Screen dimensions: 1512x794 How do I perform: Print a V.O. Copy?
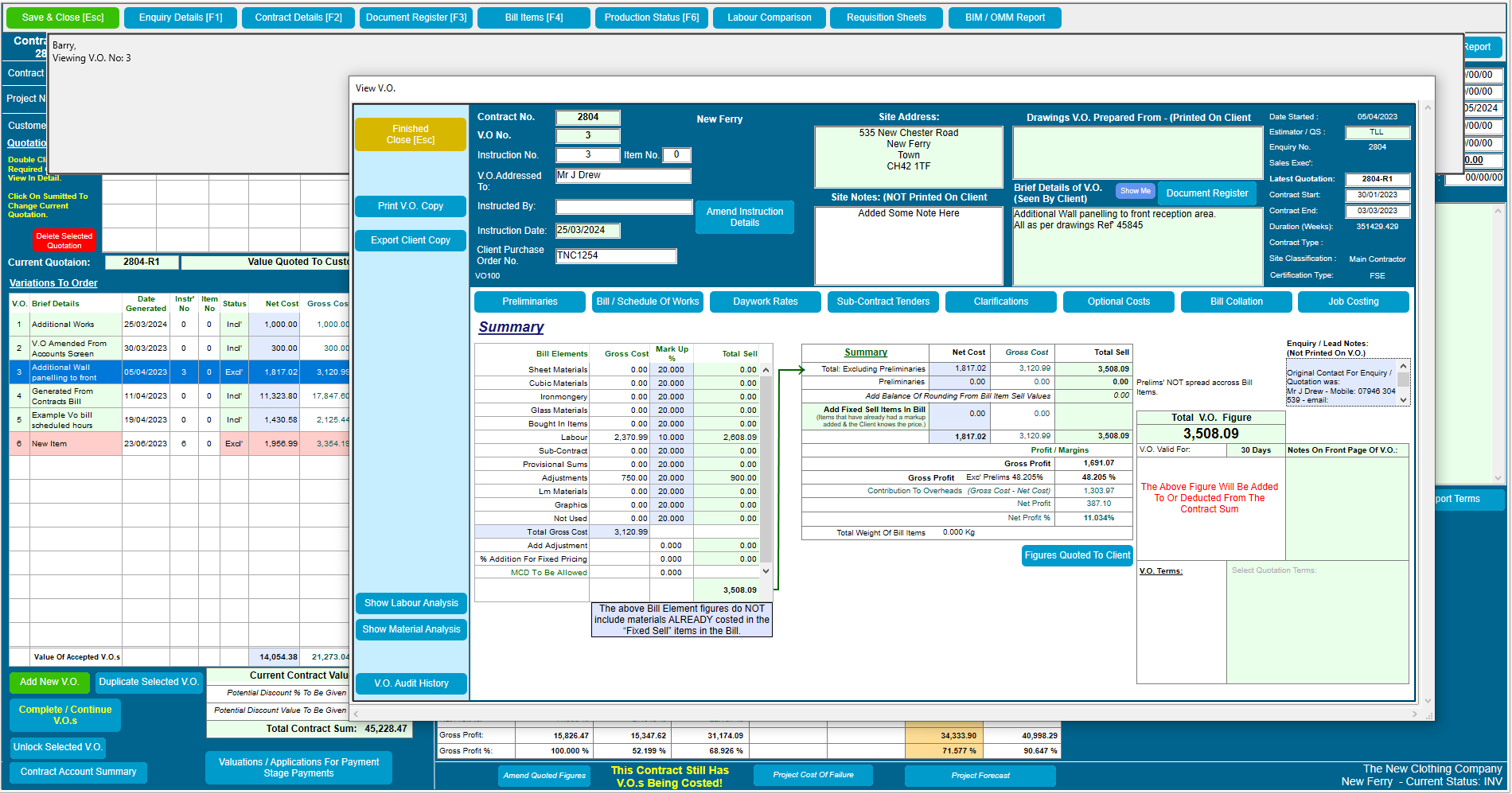click(410, 206)
